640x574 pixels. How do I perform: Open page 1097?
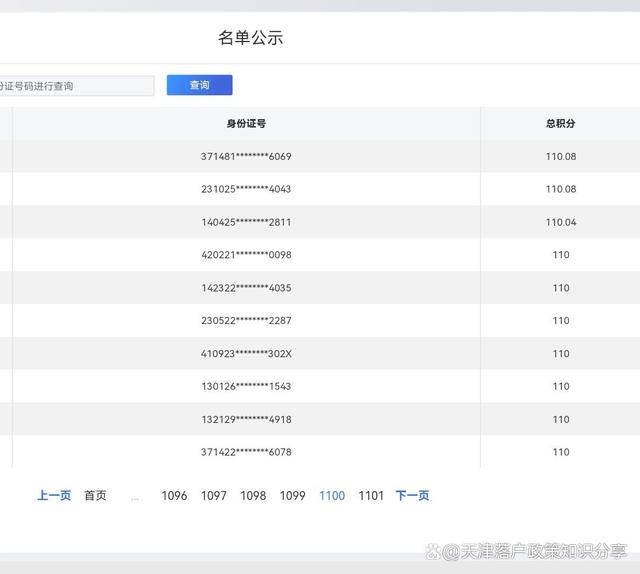click(214, 496)
